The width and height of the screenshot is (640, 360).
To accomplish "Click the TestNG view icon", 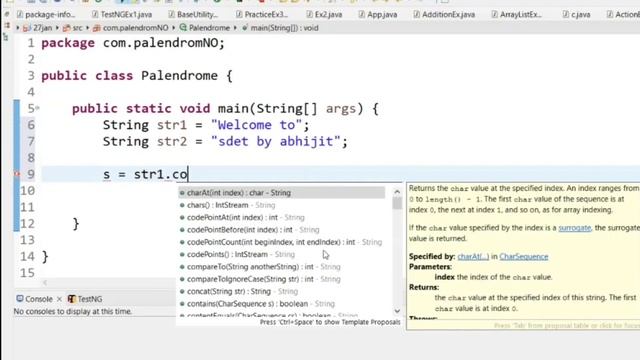I will pos(71,299).
